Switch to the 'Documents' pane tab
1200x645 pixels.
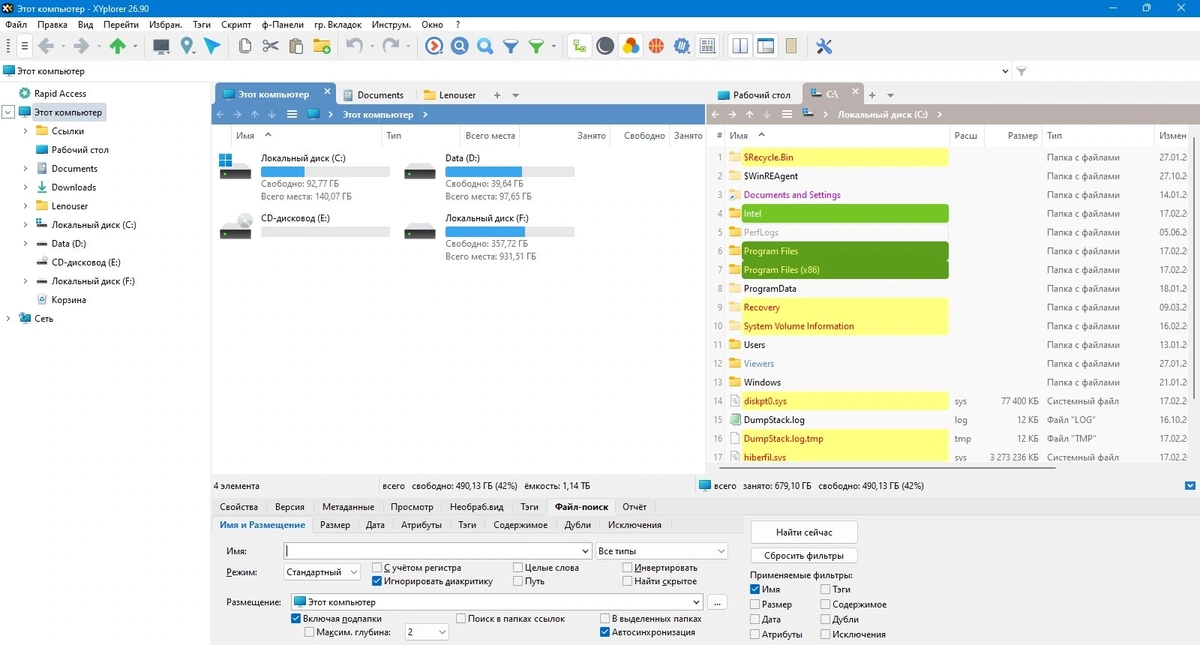coord(373,95)
